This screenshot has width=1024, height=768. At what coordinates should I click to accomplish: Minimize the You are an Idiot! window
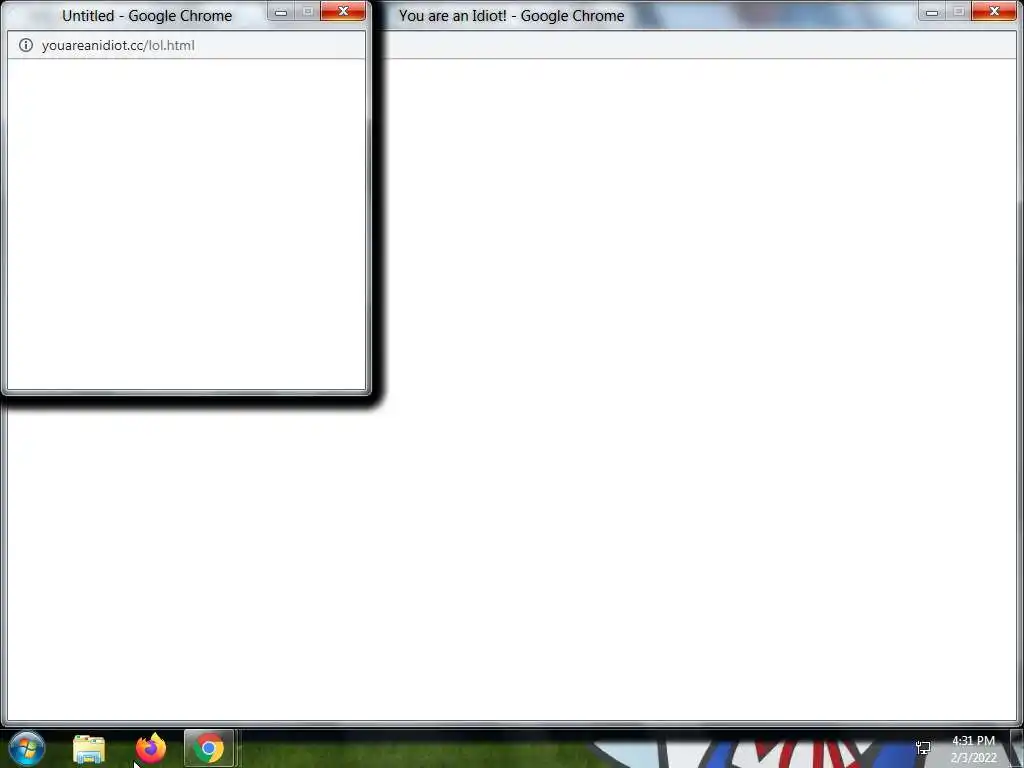coord(932,12)
